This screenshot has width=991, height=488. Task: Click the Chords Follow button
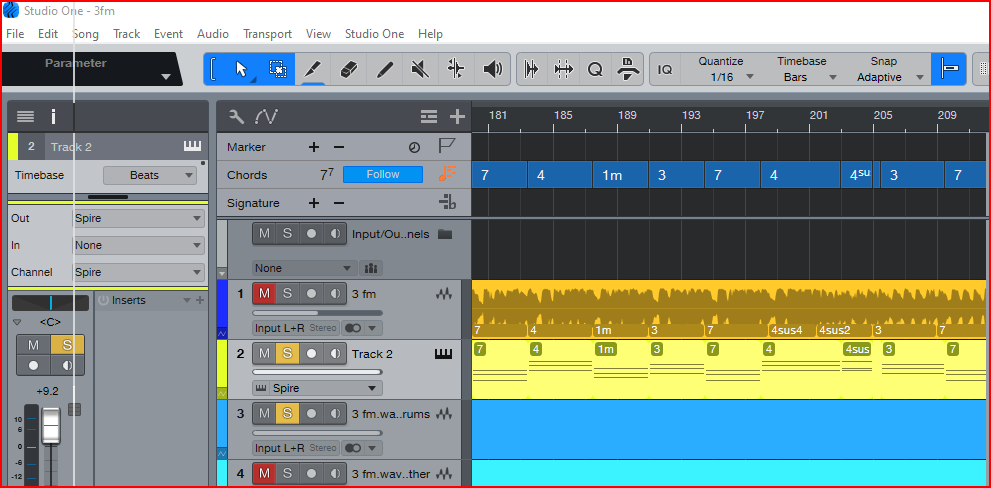(383, 175)
